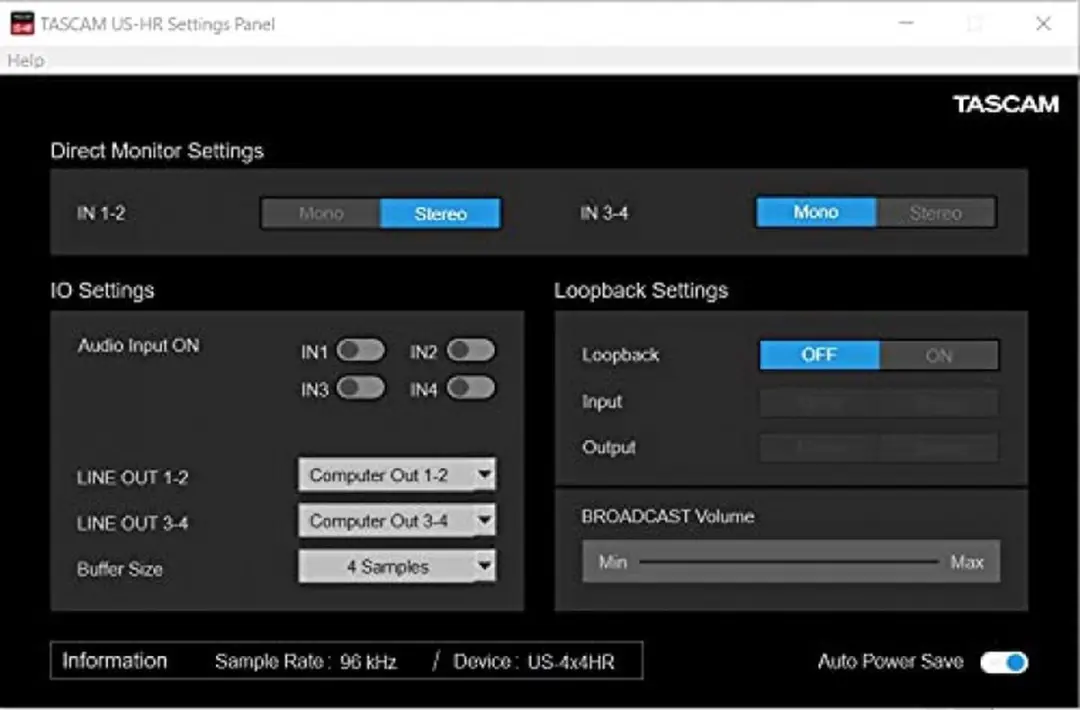
Task: Open the Buffer Size dropdown
Action: click(x=397, y=566)
